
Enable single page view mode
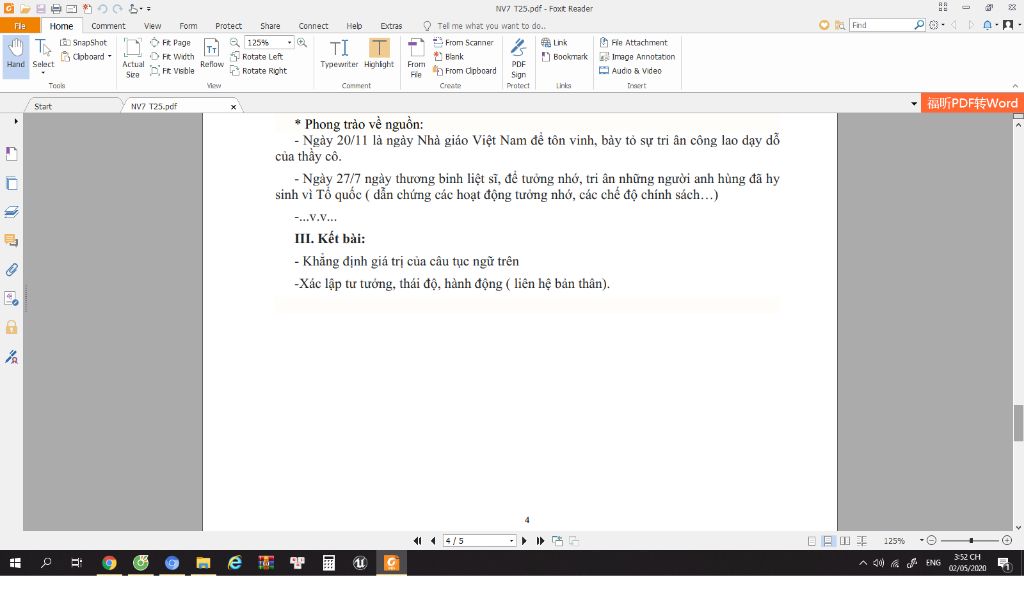812,541
